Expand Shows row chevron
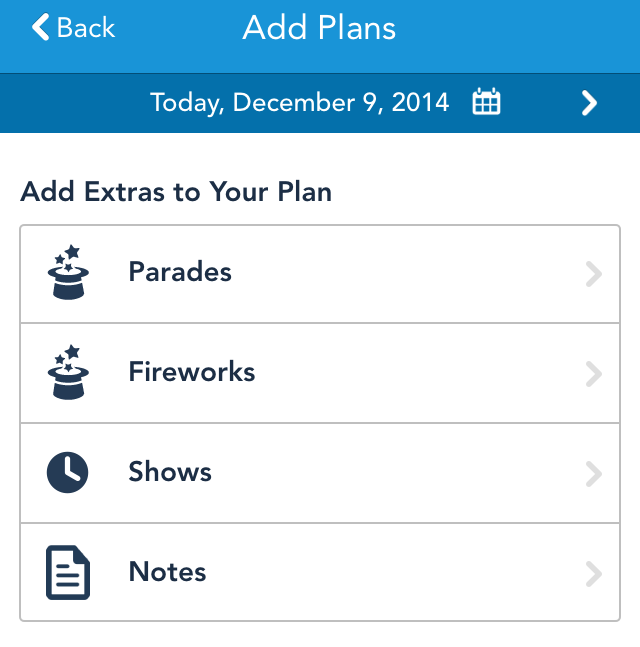Screen dimensions: 640x647 point(594,473)
